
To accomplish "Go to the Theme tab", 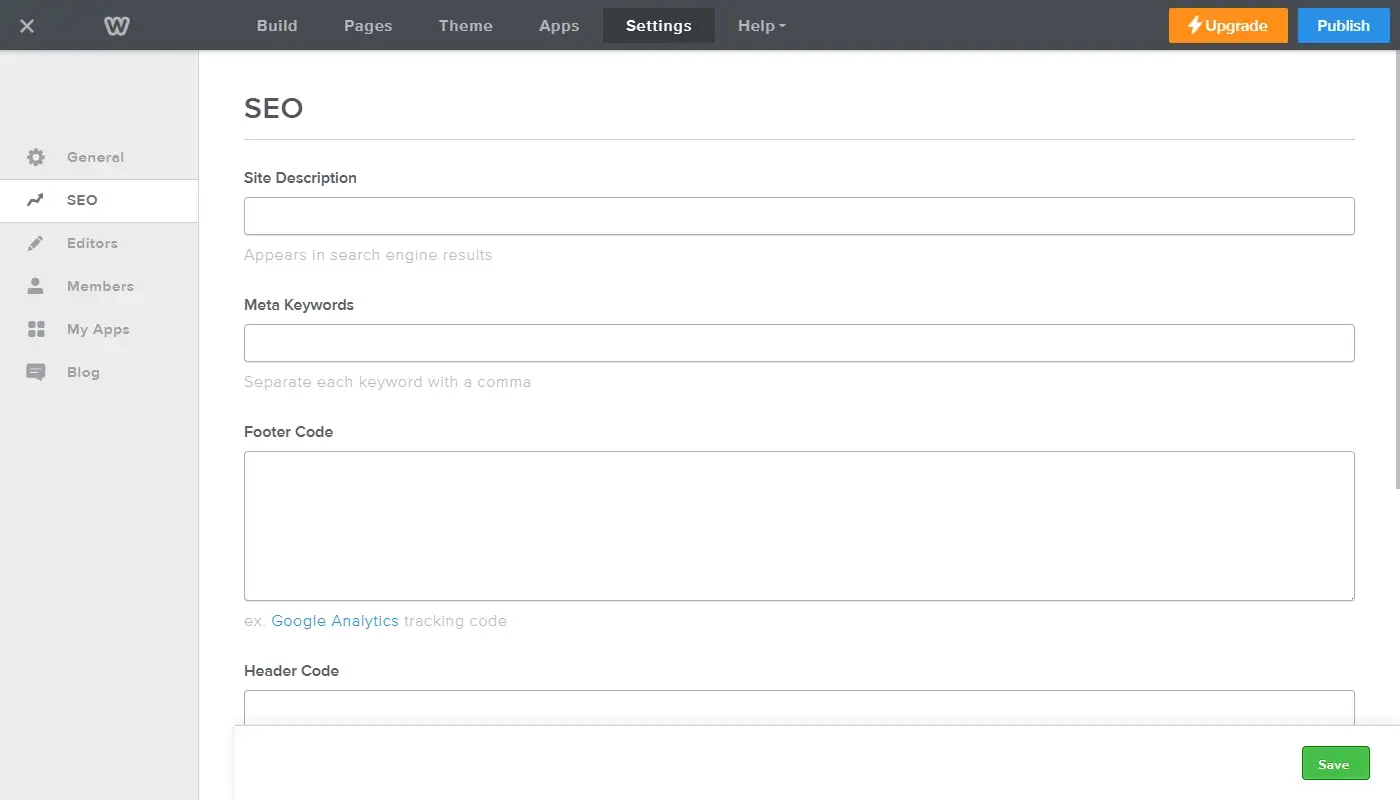I will pyautogui.click(x=465, y=26).
